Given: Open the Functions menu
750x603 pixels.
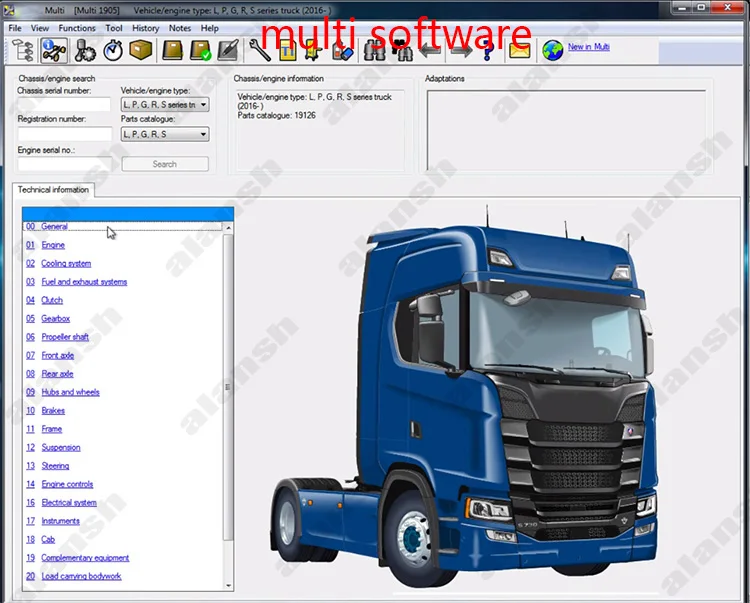Looking at the screenshot, I should click(x=77, y=28).
